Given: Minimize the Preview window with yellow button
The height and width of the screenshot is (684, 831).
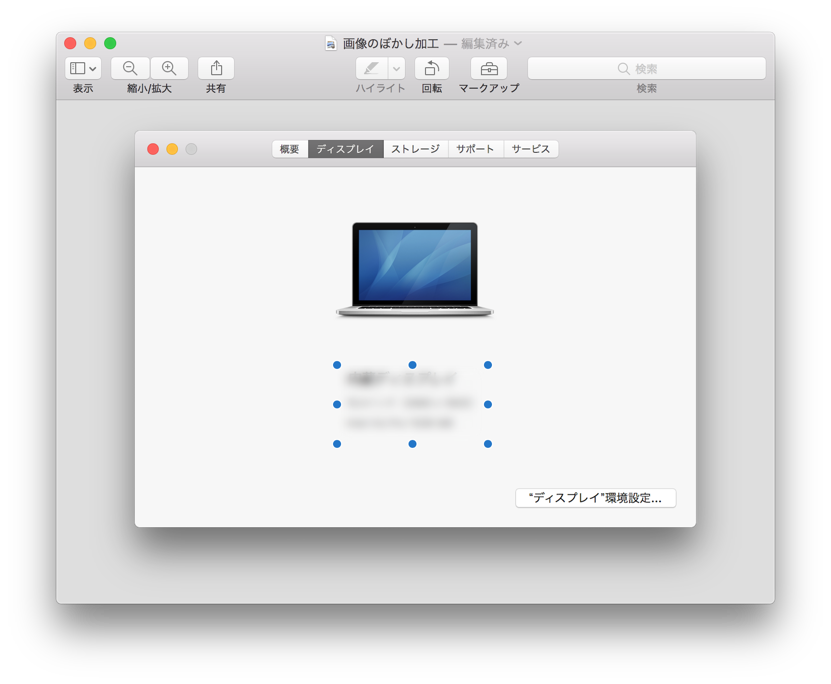Looking at the screenshot, I should [90, 43].
